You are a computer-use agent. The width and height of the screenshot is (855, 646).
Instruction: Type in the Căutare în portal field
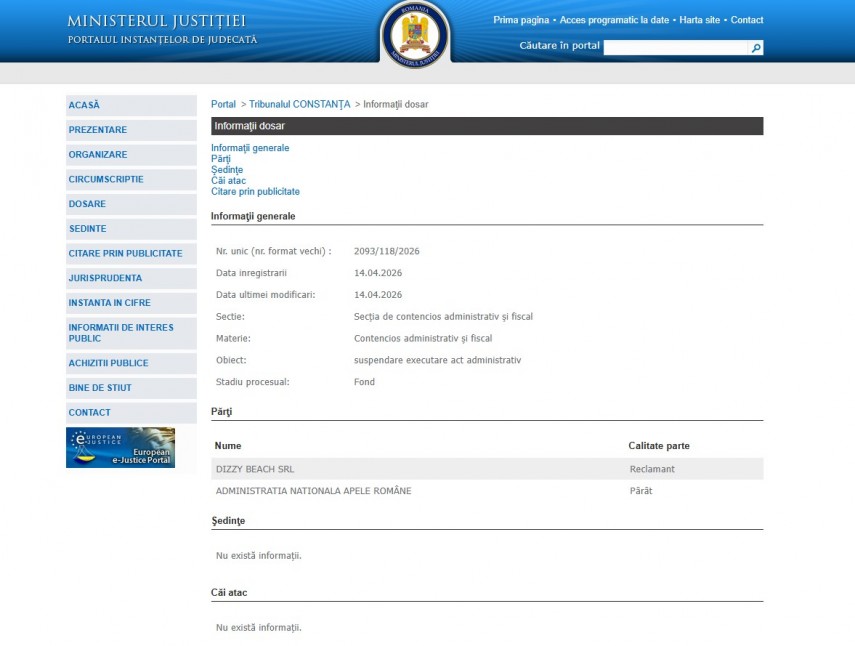[676, 48]
